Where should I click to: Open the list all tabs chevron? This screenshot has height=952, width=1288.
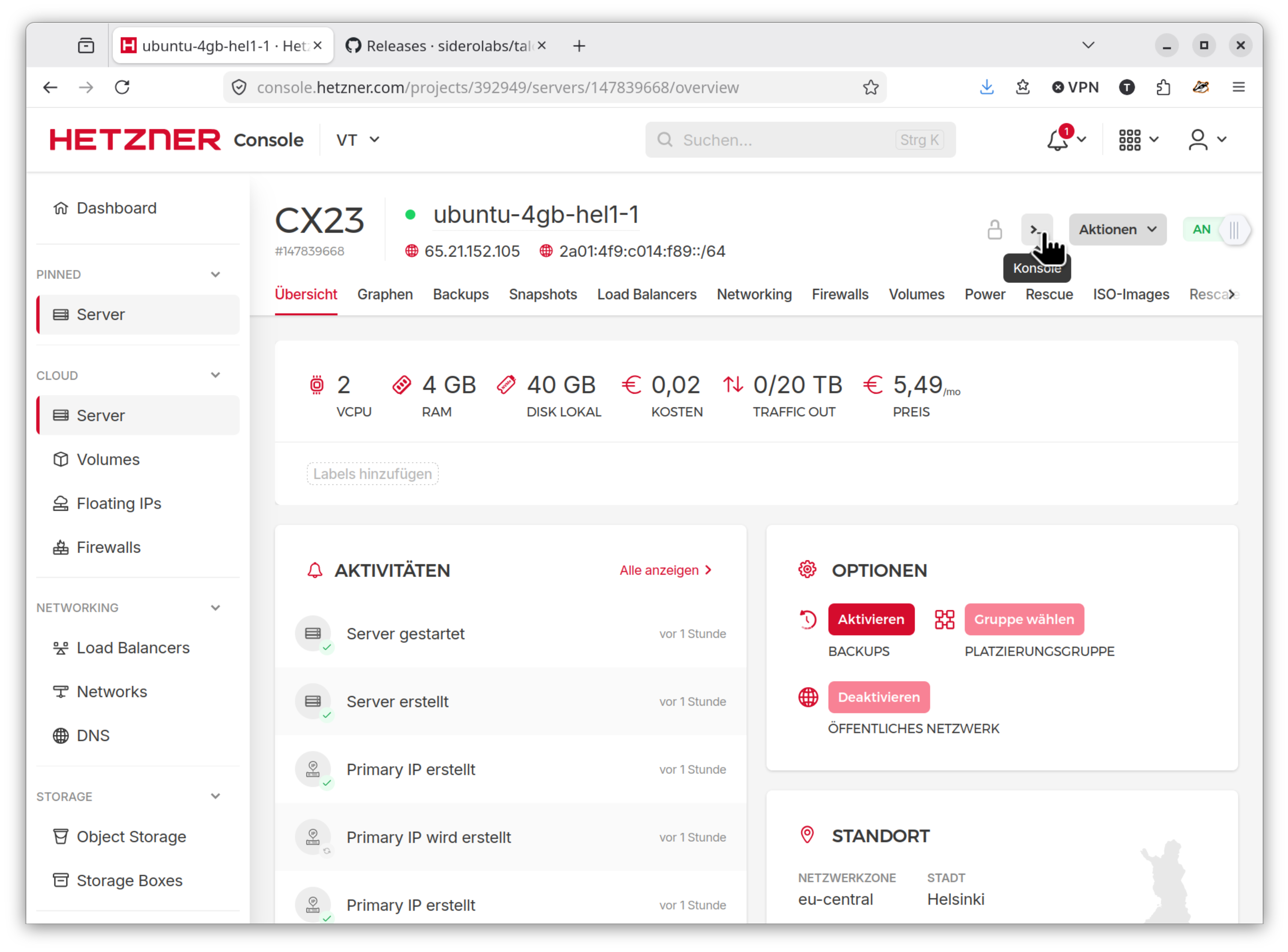pos(1088,45)
